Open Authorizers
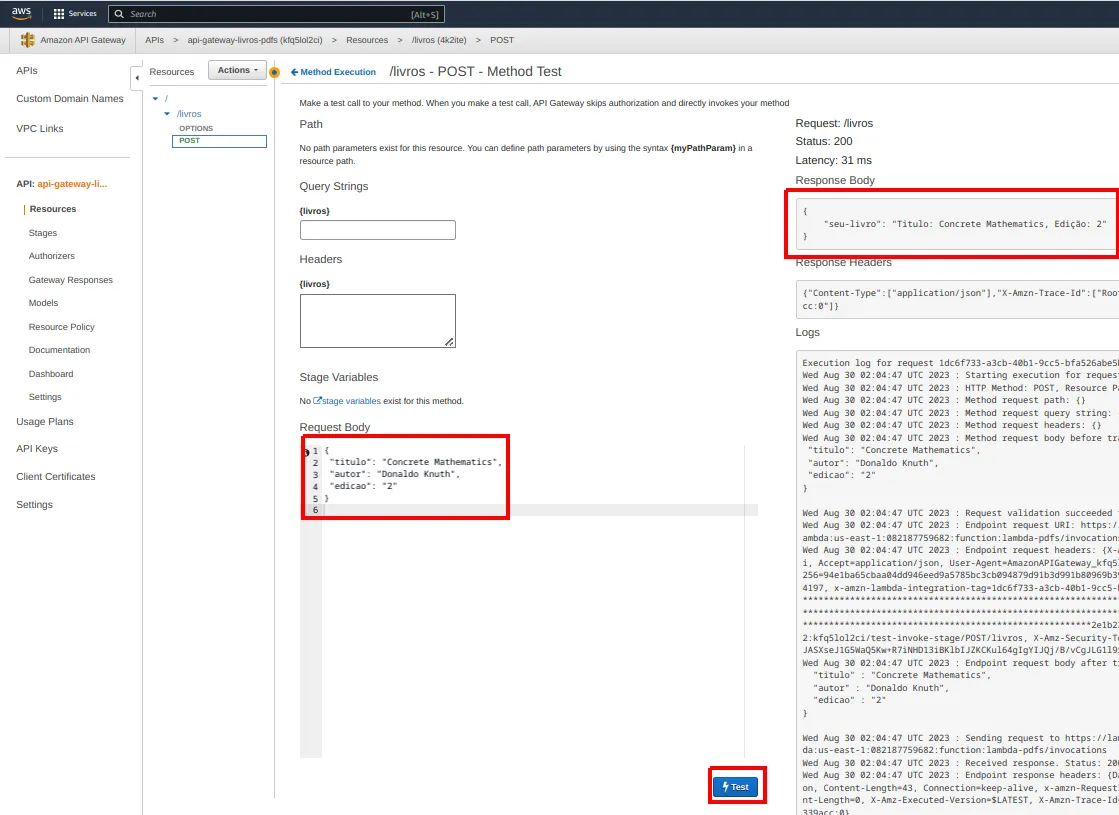The width and height of the screenshot is (1119, 815). point(51,255)
